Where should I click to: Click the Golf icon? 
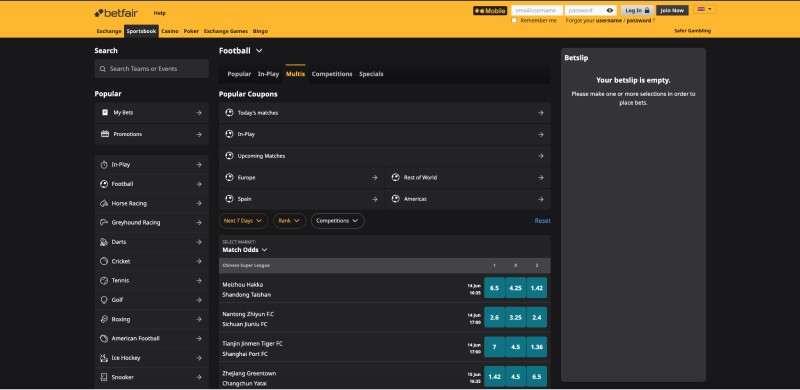click(104, 300)
